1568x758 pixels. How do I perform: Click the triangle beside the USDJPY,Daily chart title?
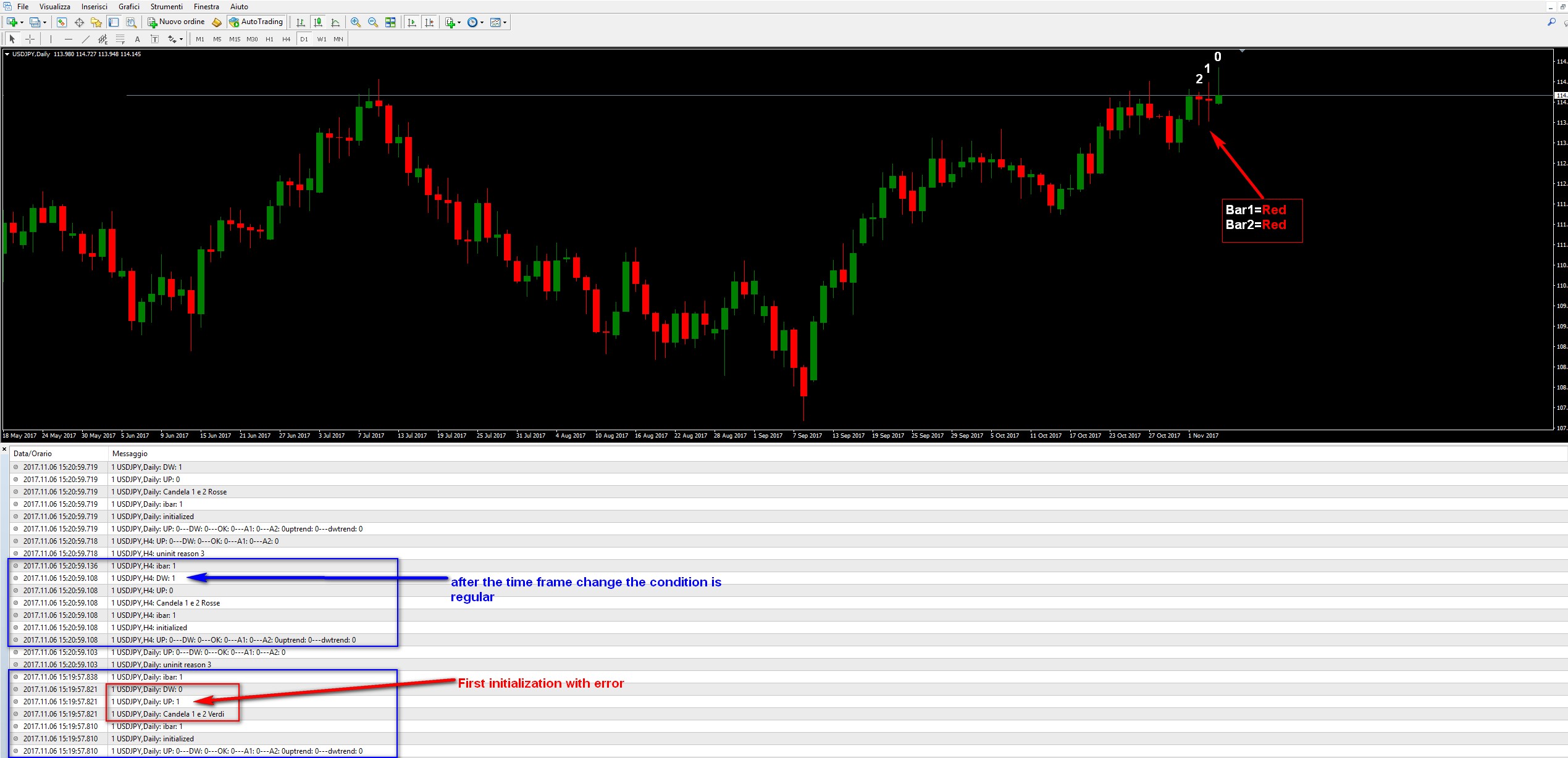pyautogui.click(x=7, y=54)
